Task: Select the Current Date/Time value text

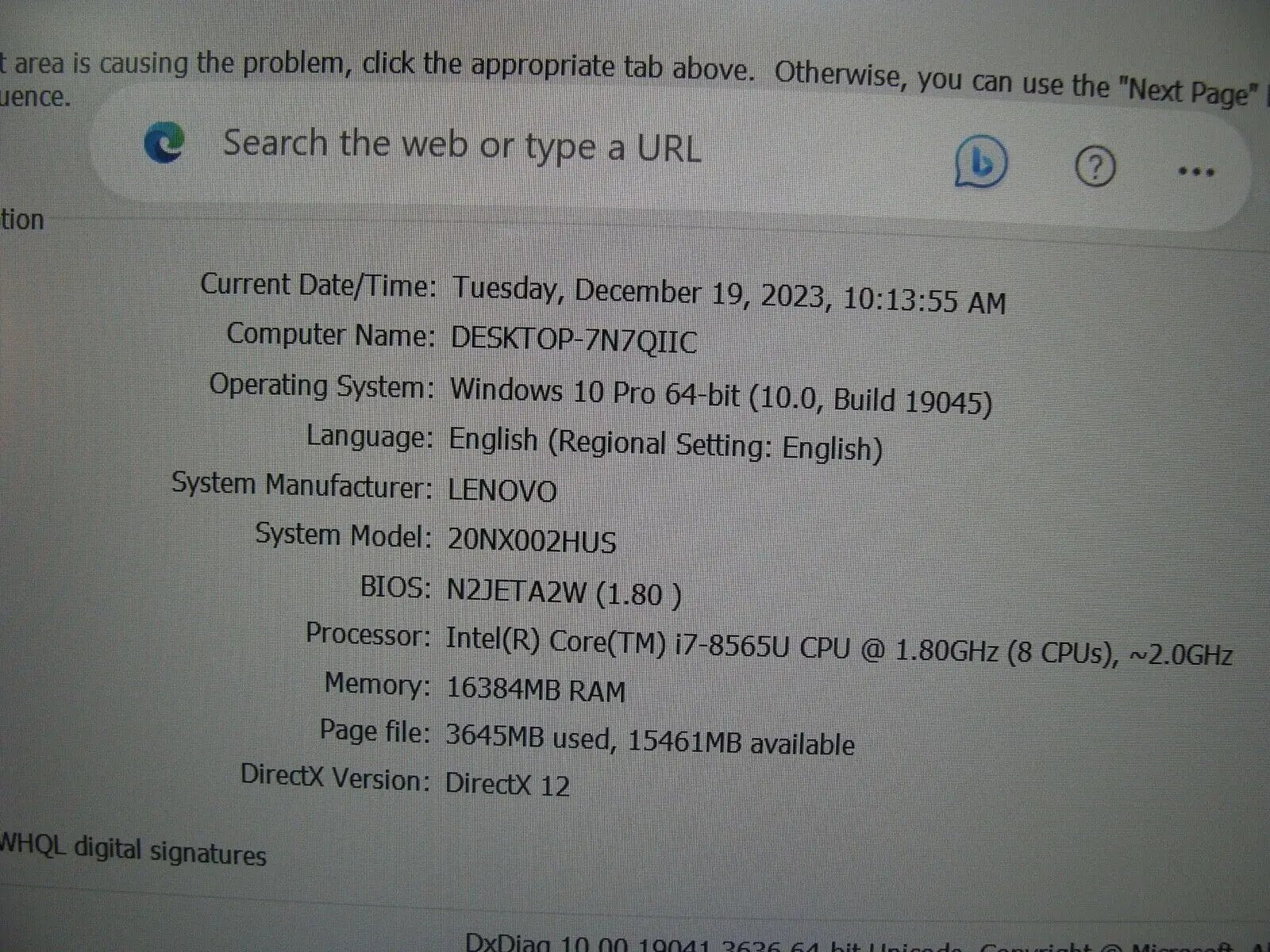Action: (729, 295)
